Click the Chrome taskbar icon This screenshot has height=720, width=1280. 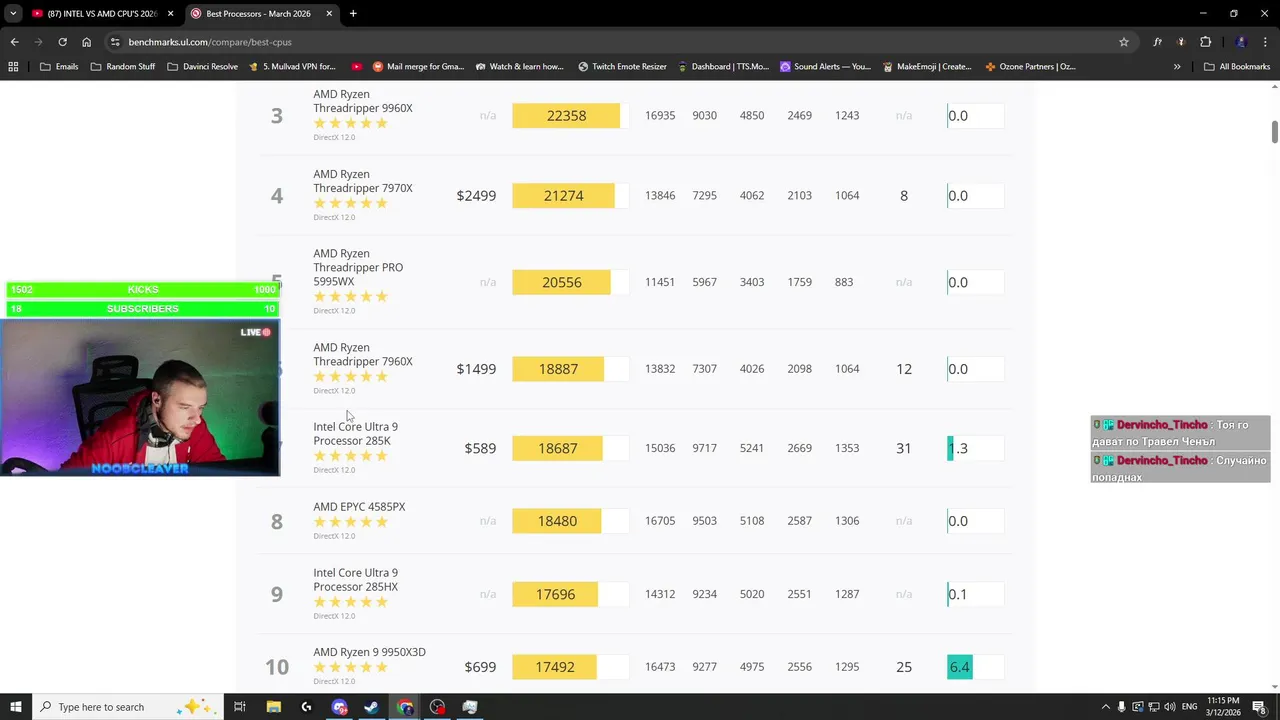coord(404,707)
